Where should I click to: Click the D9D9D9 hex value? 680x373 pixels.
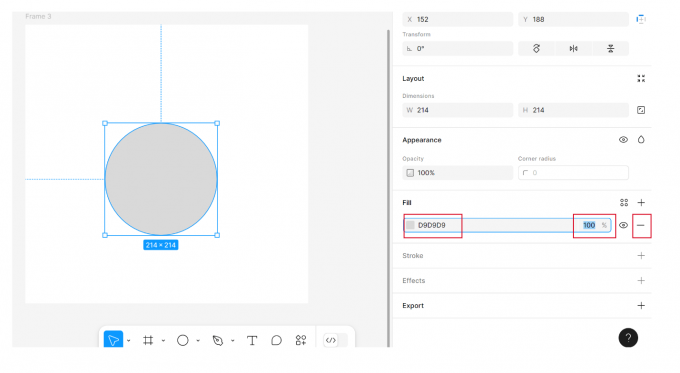click(432, 225)
